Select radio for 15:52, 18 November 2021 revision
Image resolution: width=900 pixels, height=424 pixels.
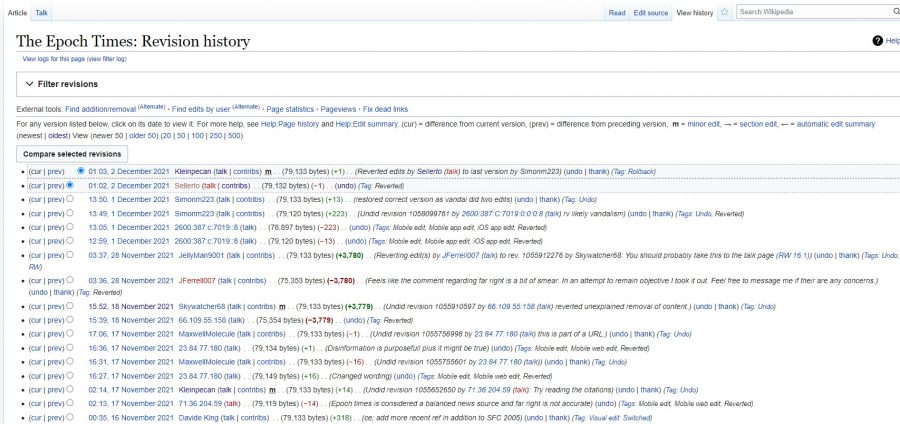coord(70,306)
